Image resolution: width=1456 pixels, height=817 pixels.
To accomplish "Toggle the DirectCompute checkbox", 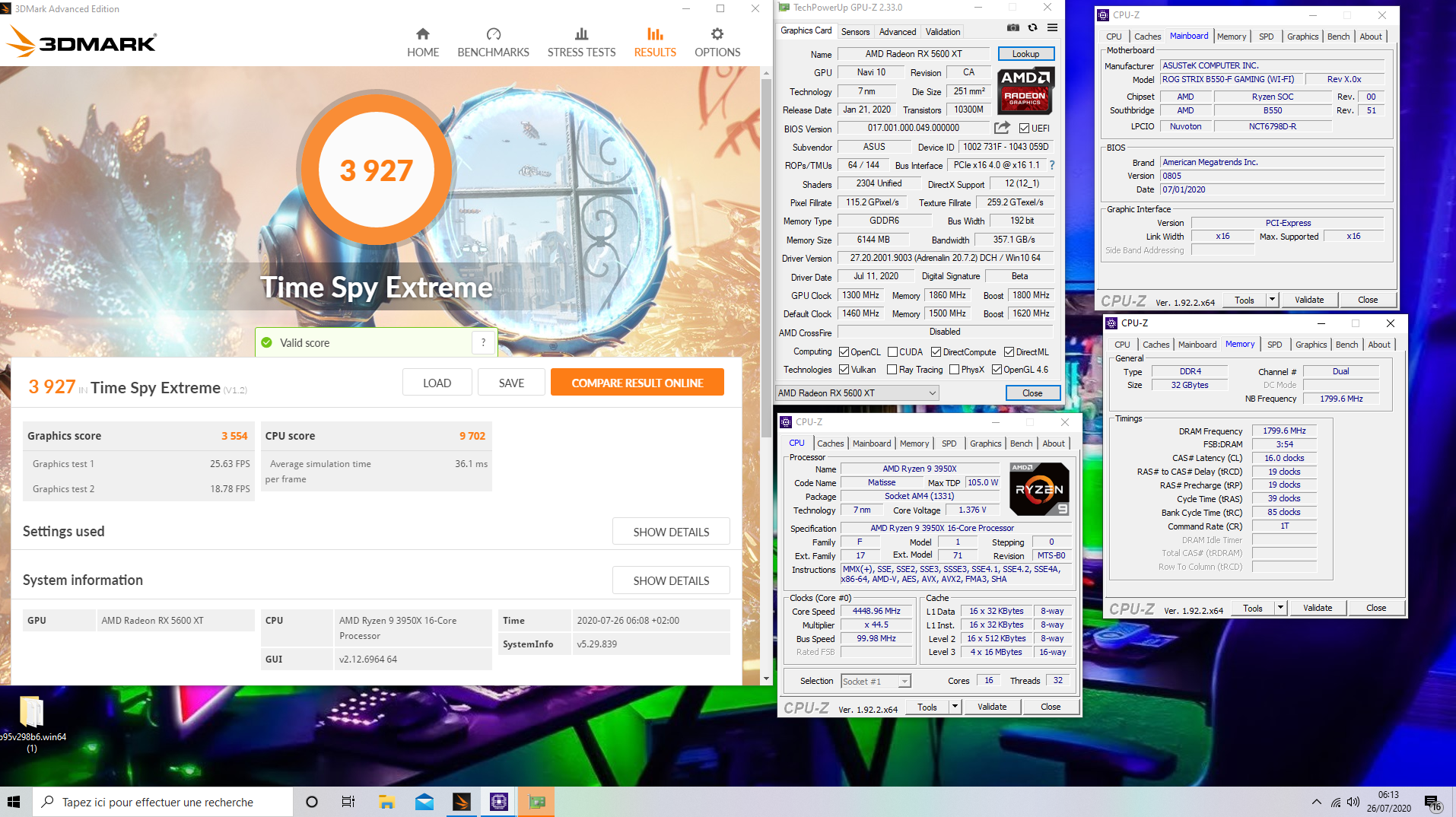I will (x=936, y=352).
